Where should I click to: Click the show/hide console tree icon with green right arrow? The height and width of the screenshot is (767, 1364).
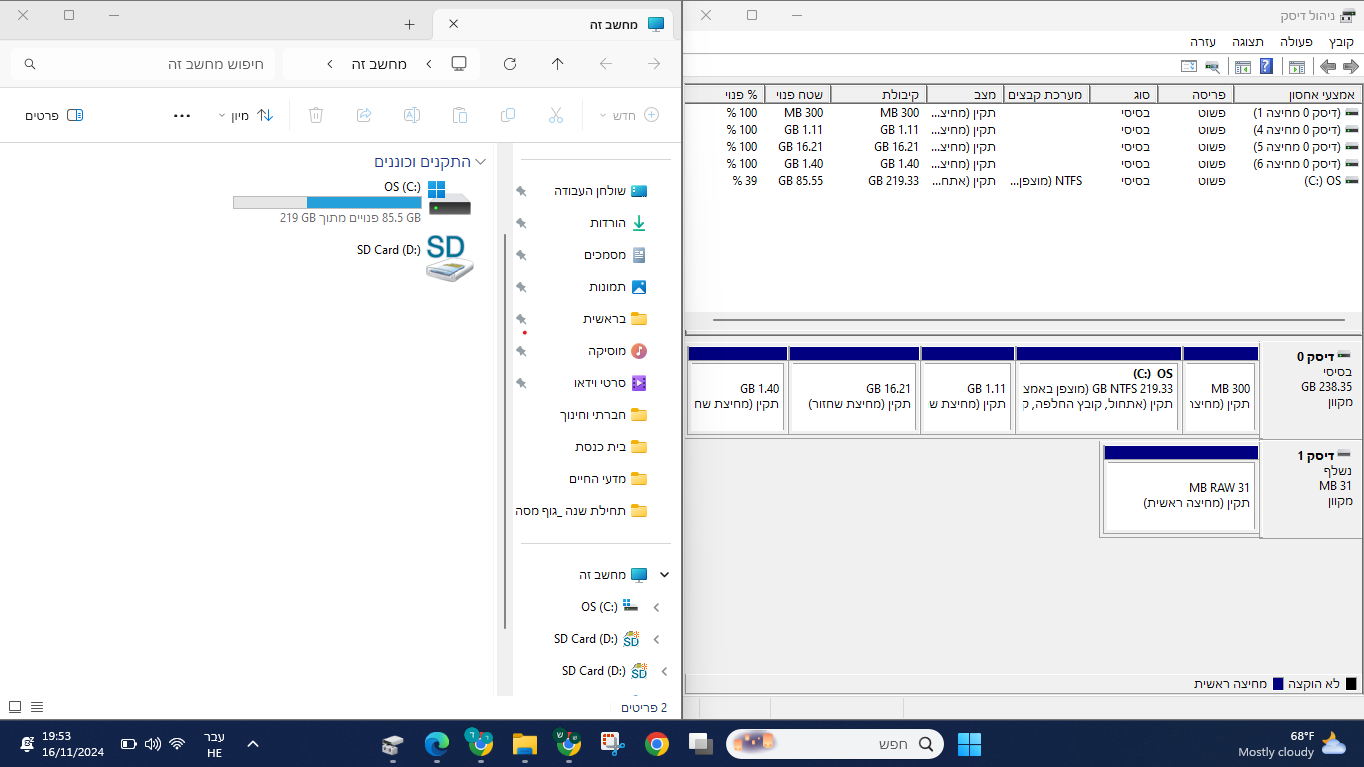(x=1296, y=66)
